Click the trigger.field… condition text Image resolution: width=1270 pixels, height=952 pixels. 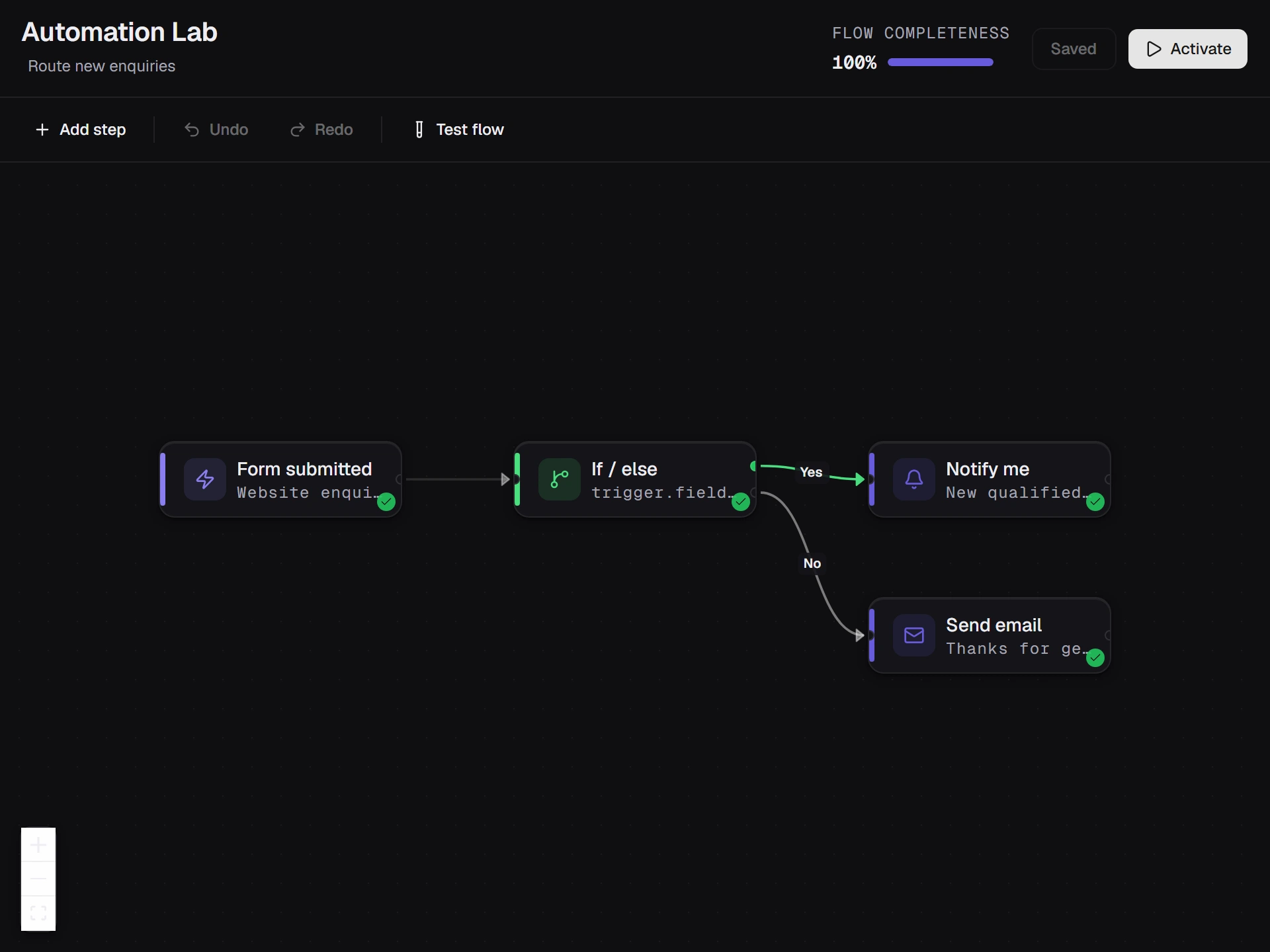tap(663, 493)
